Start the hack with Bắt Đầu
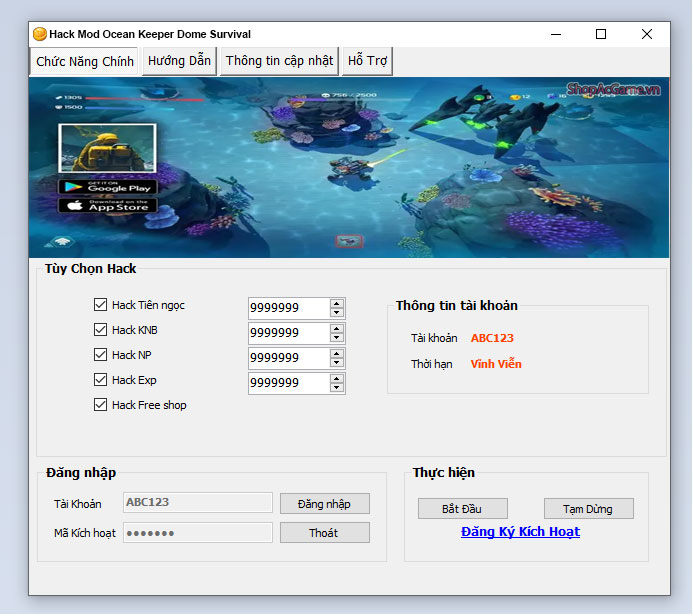Viewport: 693px width, 616px height. pos(462,509)
